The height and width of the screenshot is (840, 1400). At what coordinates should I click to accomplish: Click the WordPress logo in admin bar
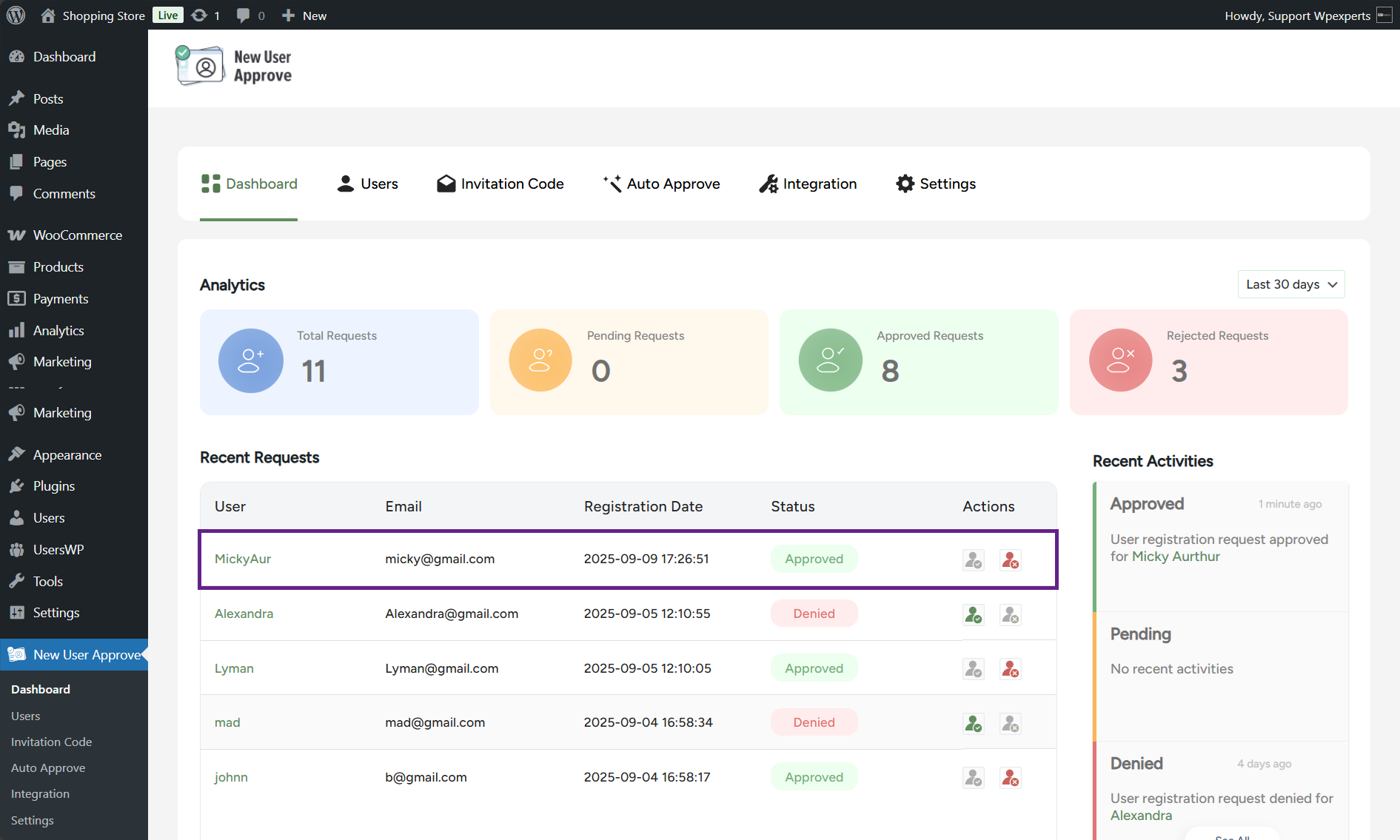16,16
